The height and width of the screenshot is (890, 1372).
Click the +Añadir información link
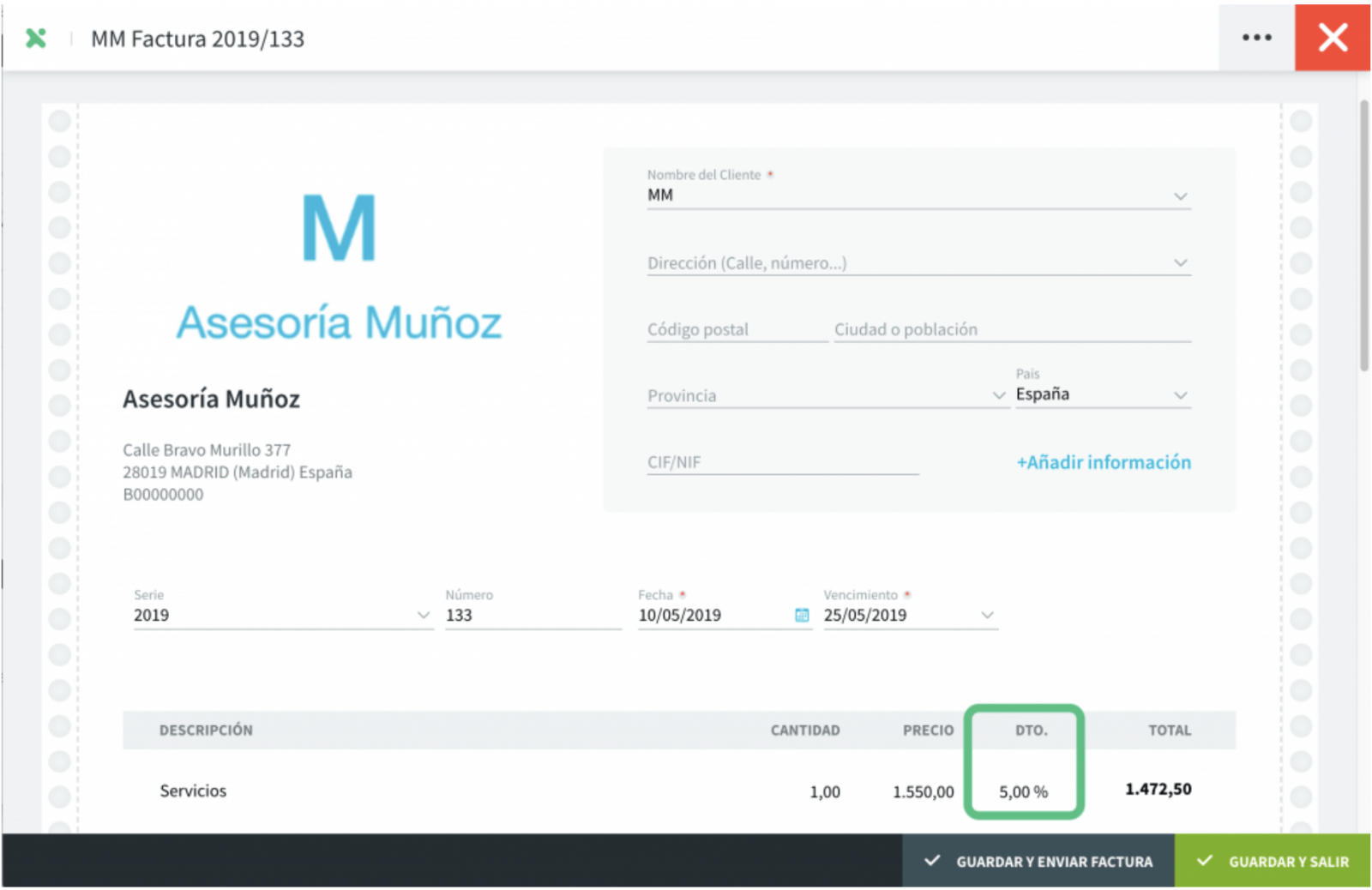pos(1104,462)
